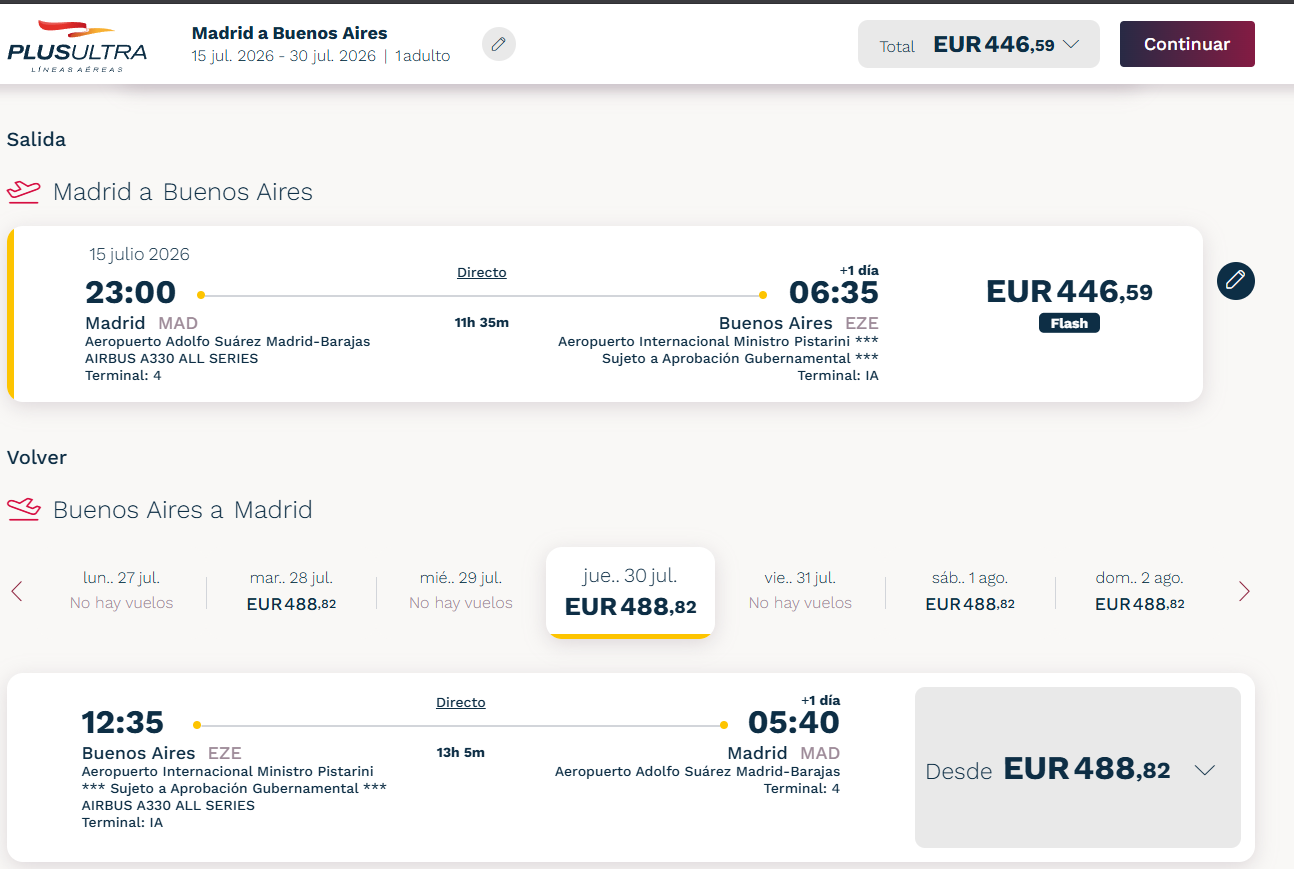Click the airplane icon beside Buenos Aires a Madrid
1294x869 pixels.
point(23,508)
